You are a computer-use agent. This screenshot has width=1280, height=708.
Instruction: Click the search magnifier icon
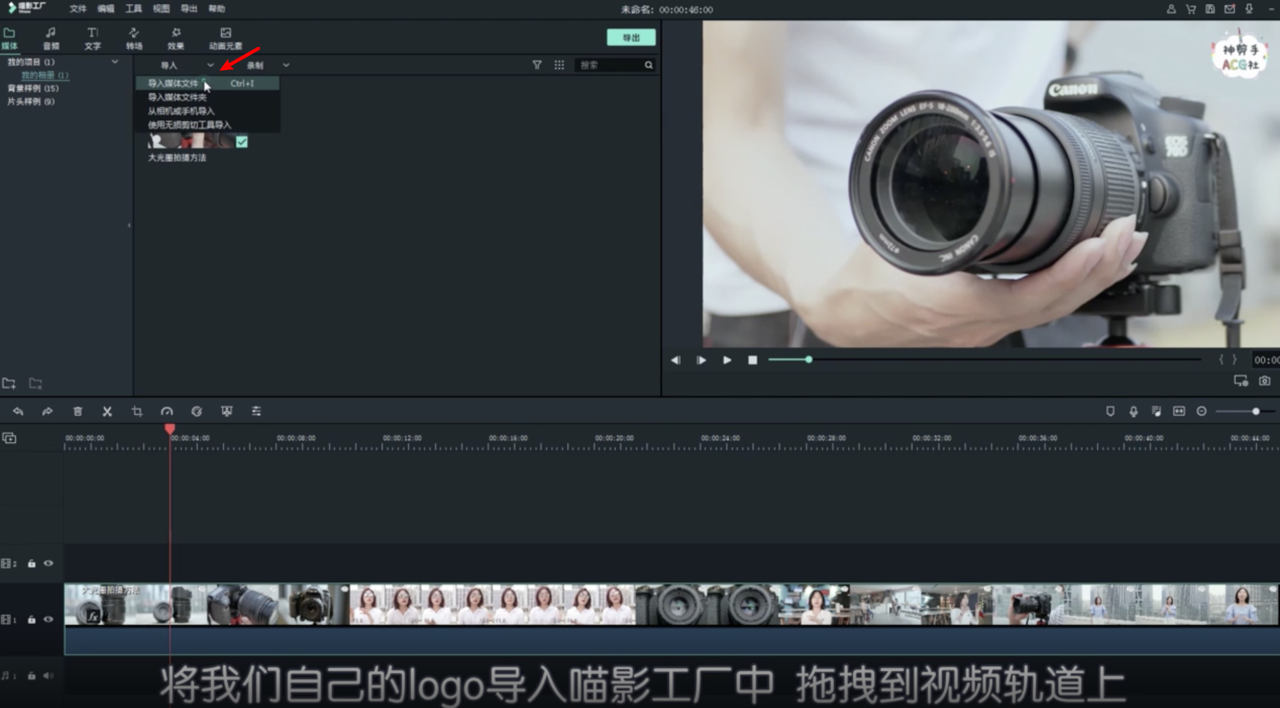648,65
